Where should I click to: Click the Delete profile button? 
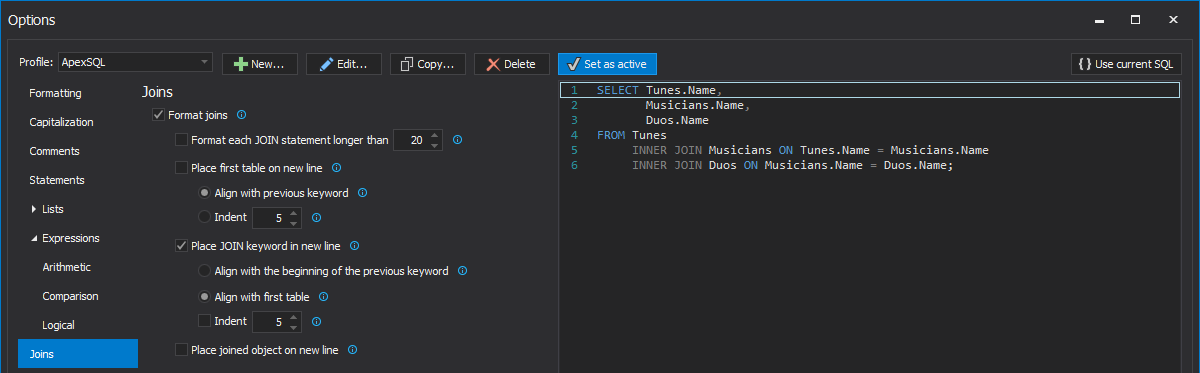tap(512, 64)
